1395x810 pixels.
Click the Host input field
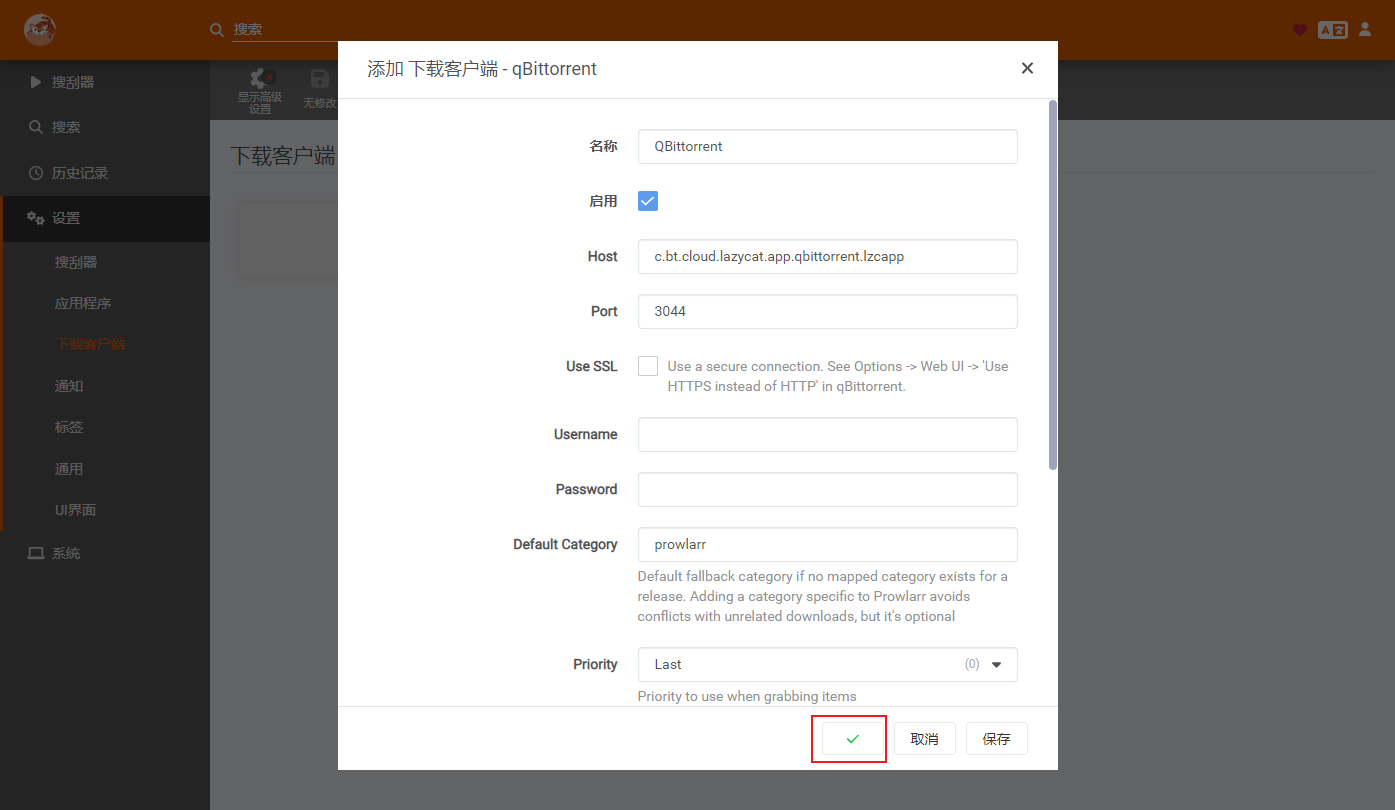(x=828, y=256)
